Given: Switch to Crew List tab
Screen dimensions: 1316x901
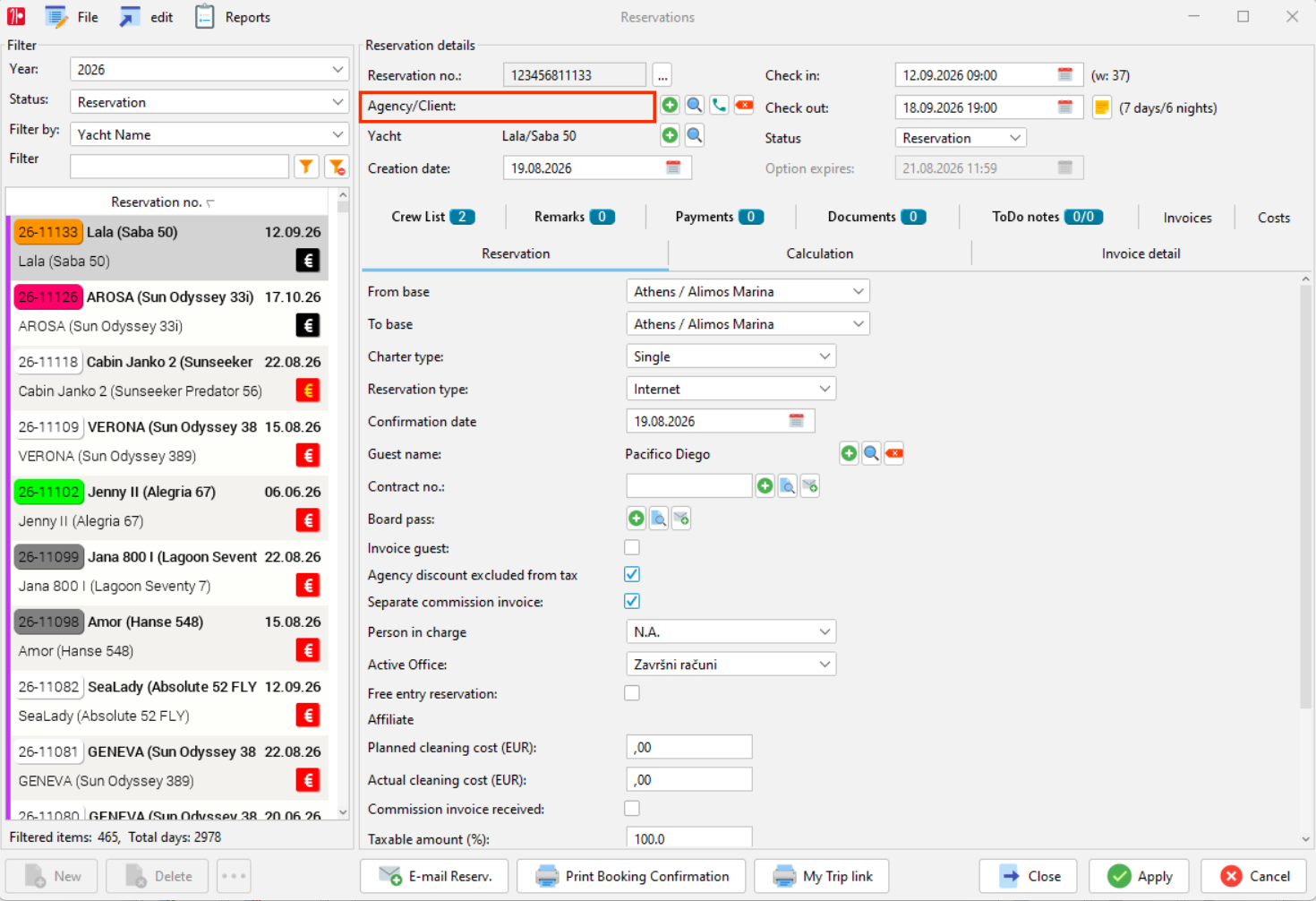Looking at the screenshot, I should pos(433,217).
